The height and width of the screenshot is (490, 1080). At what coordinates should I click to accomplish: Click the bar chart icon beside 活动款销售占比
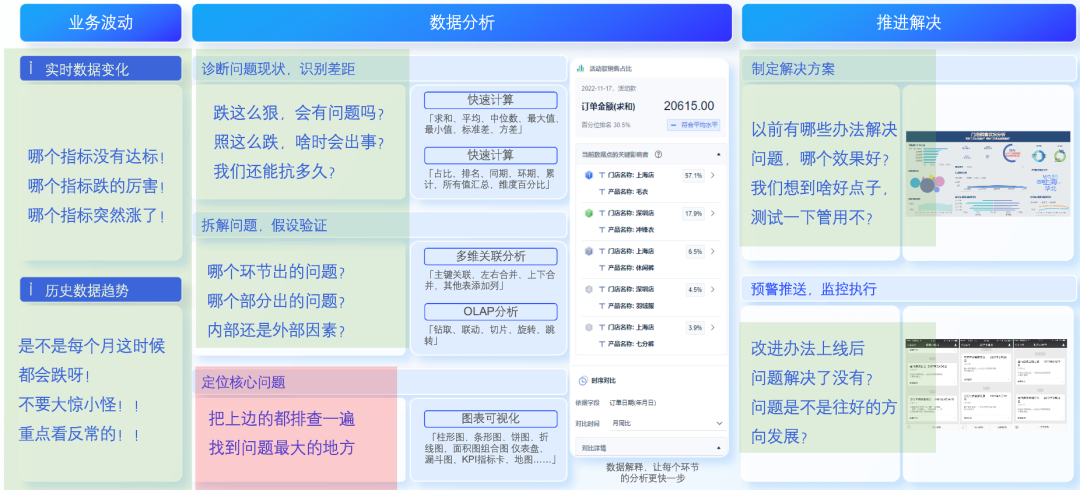click(x=580, y=69)
